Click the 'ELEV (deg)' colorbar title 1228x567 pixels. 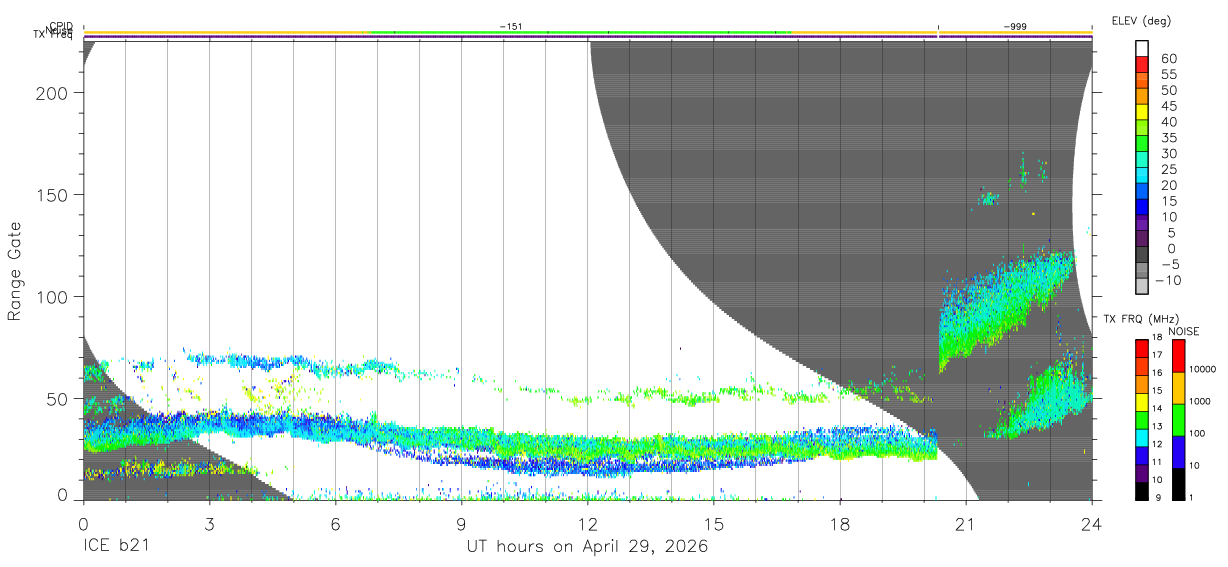coord(1141,21)
